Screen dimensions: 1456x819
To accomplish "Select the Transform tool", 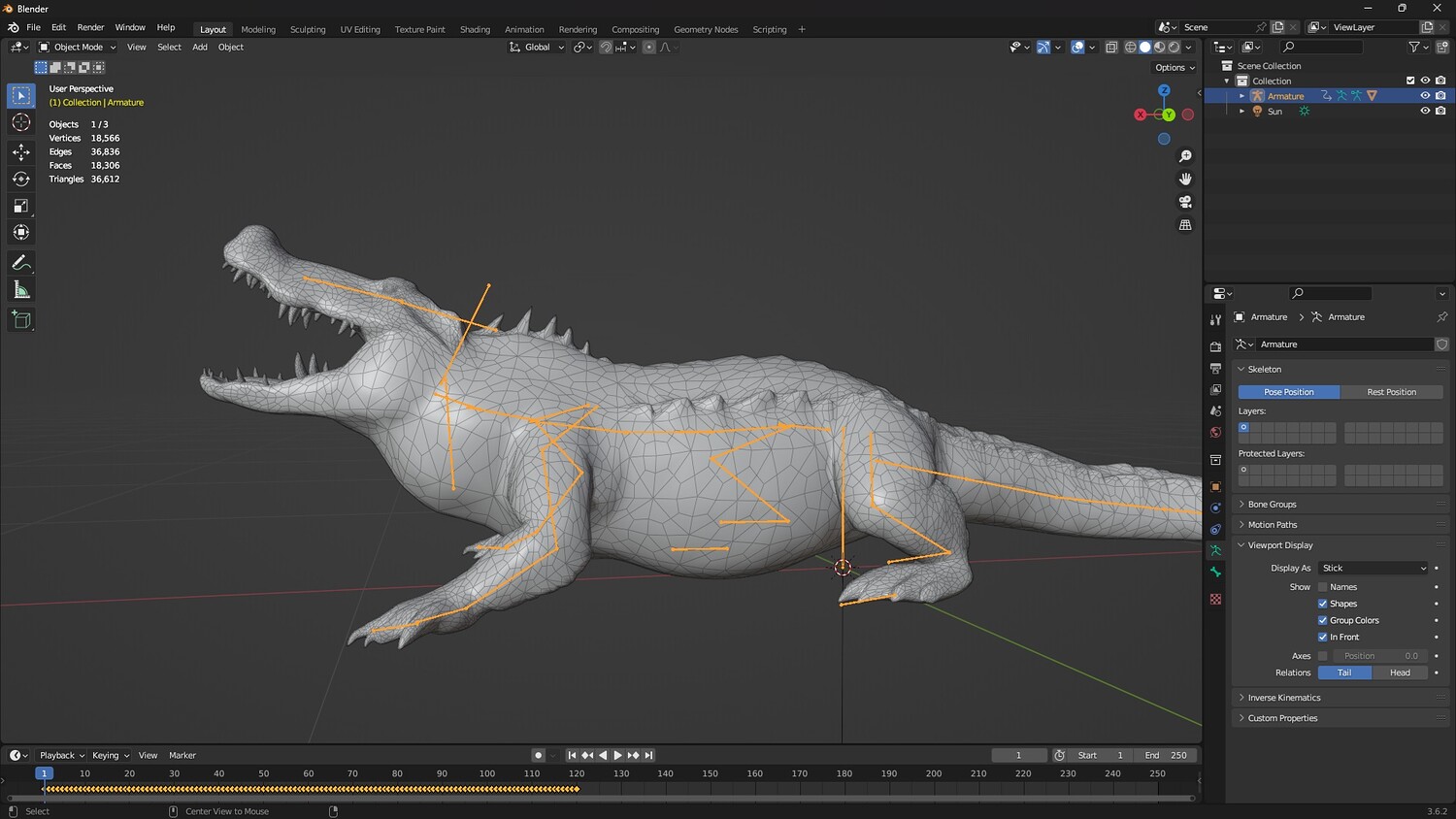I will [21, 232].
